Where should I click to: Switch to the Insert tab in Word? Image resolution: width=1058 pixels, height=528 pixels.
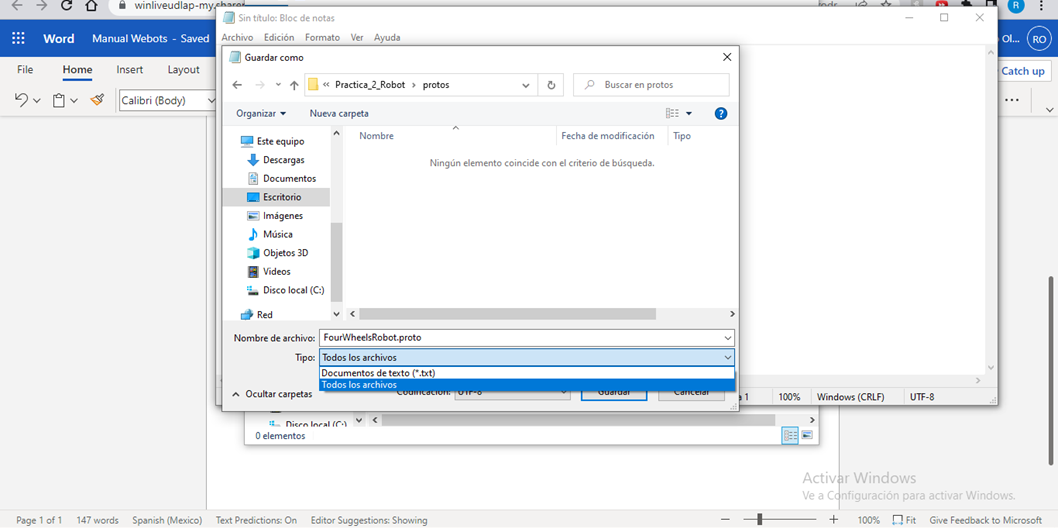[x=130, y=69]
